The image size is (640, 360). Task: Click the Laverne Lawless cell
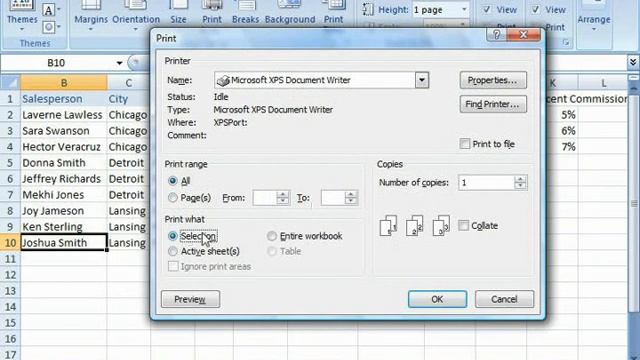(64, 115)
